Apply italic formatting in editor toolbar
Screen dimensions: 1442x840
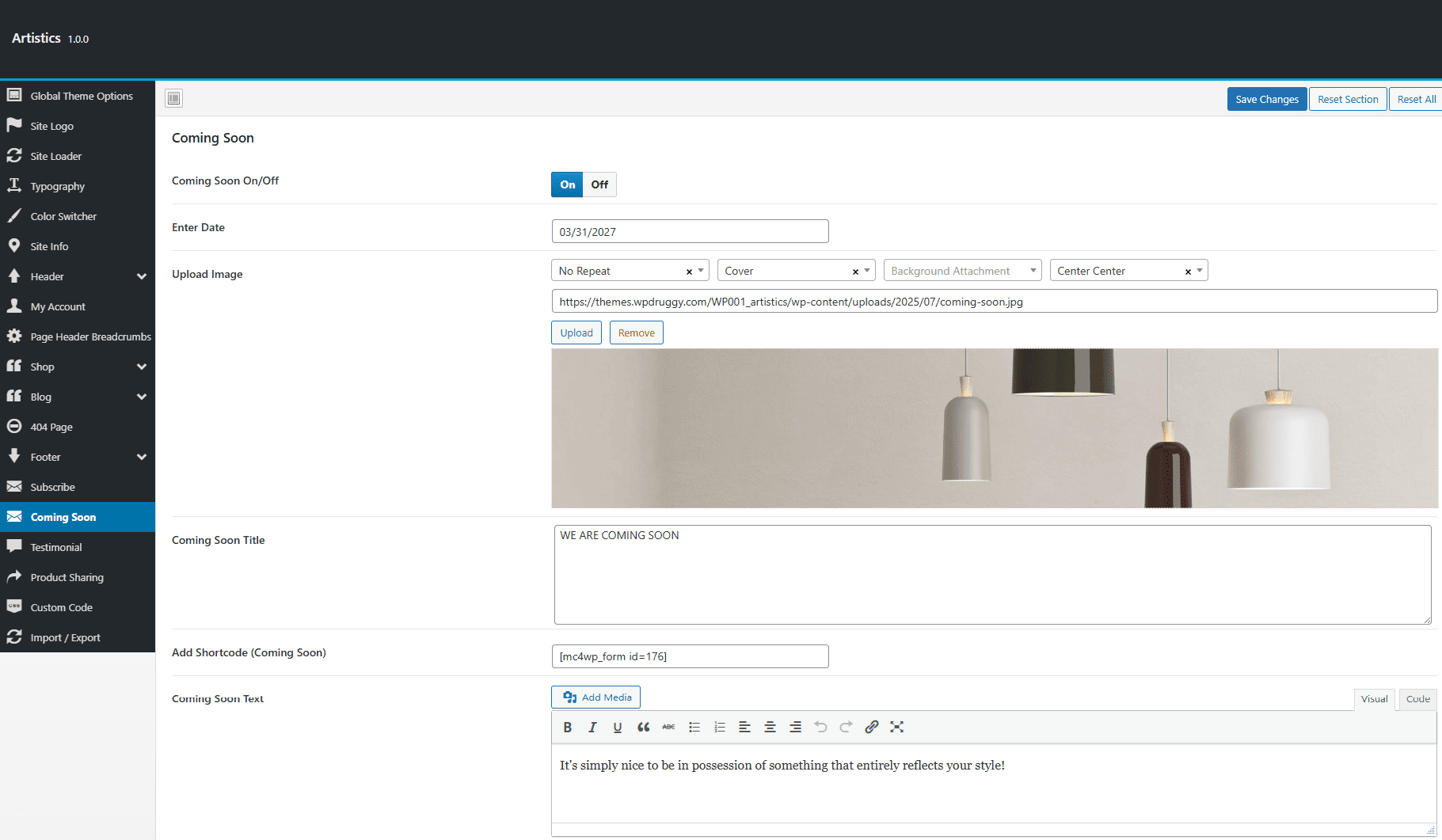[x=592, y=727]
